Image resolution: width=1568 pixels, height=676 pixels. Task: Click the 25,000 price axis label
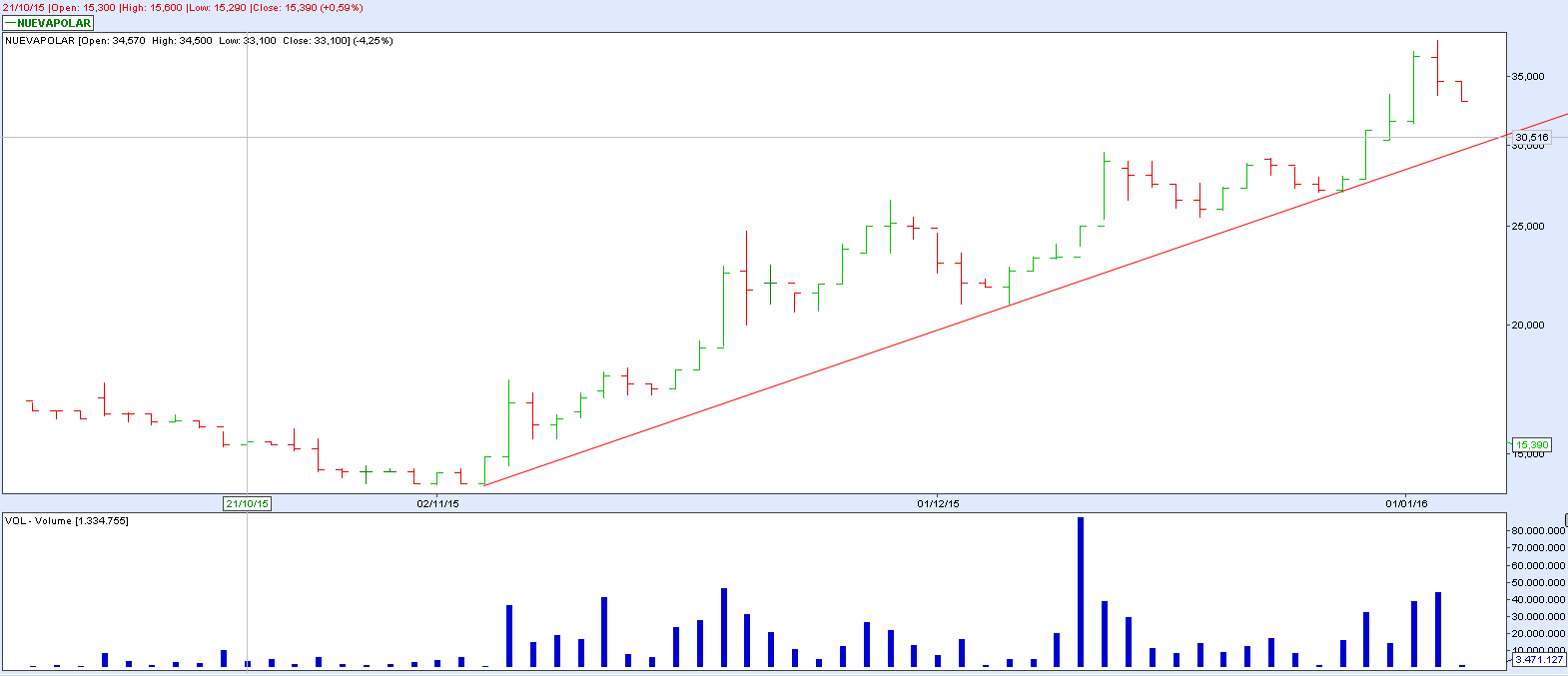1528,226
